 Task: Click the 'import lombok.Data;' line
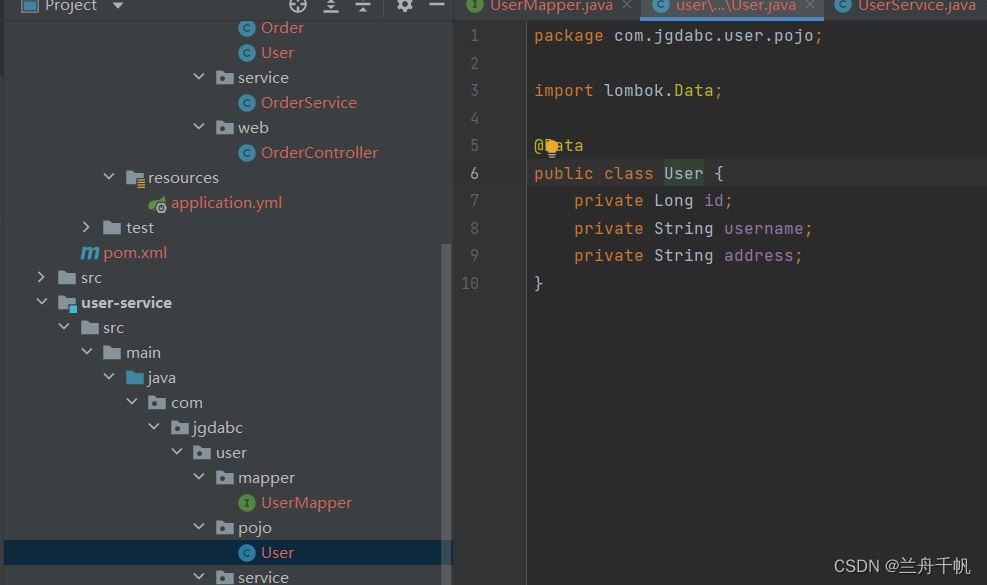[x=628, y=91]
